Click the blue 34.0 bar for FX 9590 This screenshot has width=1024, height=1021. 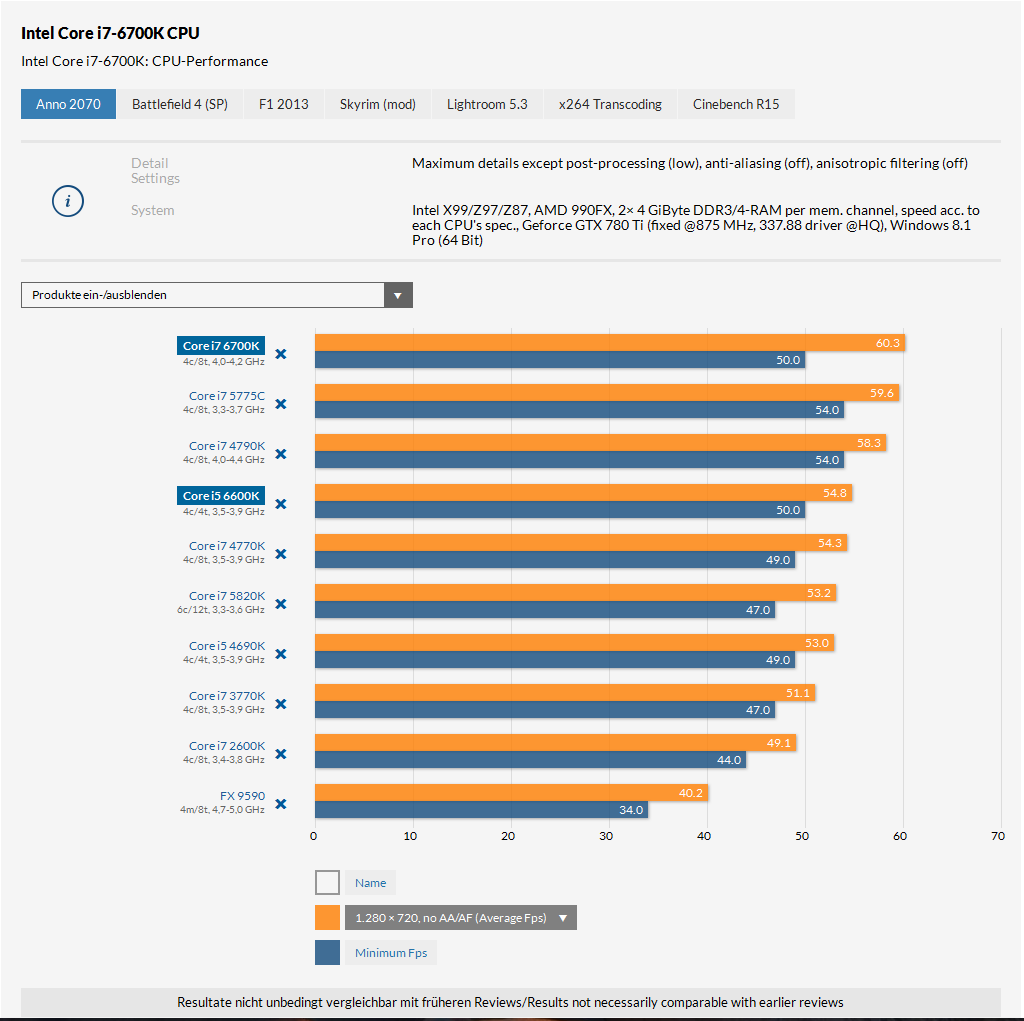point(481,809)
